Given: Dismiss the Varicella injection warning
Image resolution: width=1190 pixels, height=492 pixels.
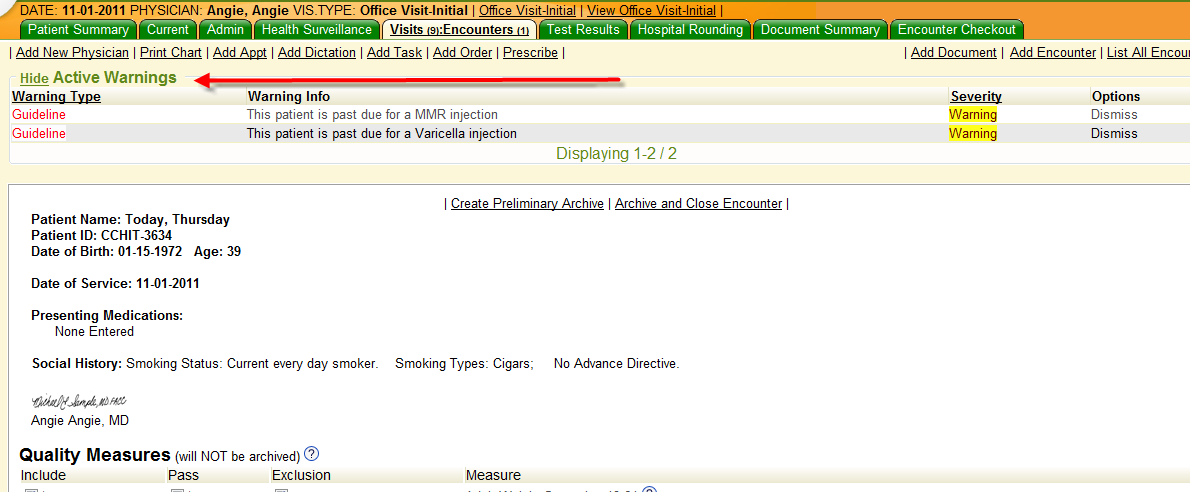Looking at the screenshot, I should 1114,134.
